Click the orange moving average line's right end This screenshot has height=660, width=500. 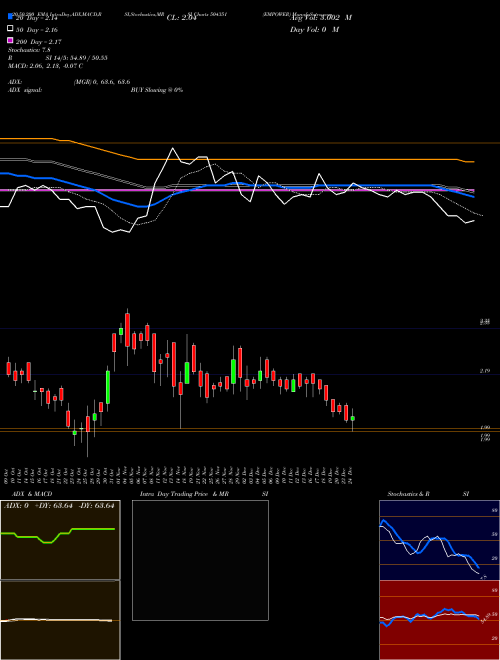[x=472, y=162]
